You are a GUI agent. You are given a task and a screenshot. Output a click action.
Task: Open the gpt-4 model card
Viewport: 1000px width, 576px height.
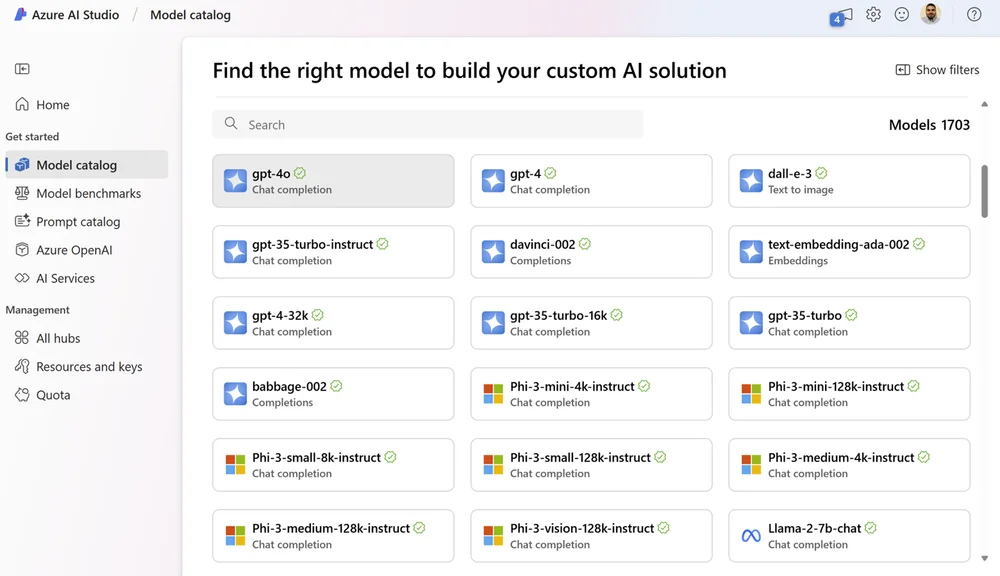(x=591, y=181)
